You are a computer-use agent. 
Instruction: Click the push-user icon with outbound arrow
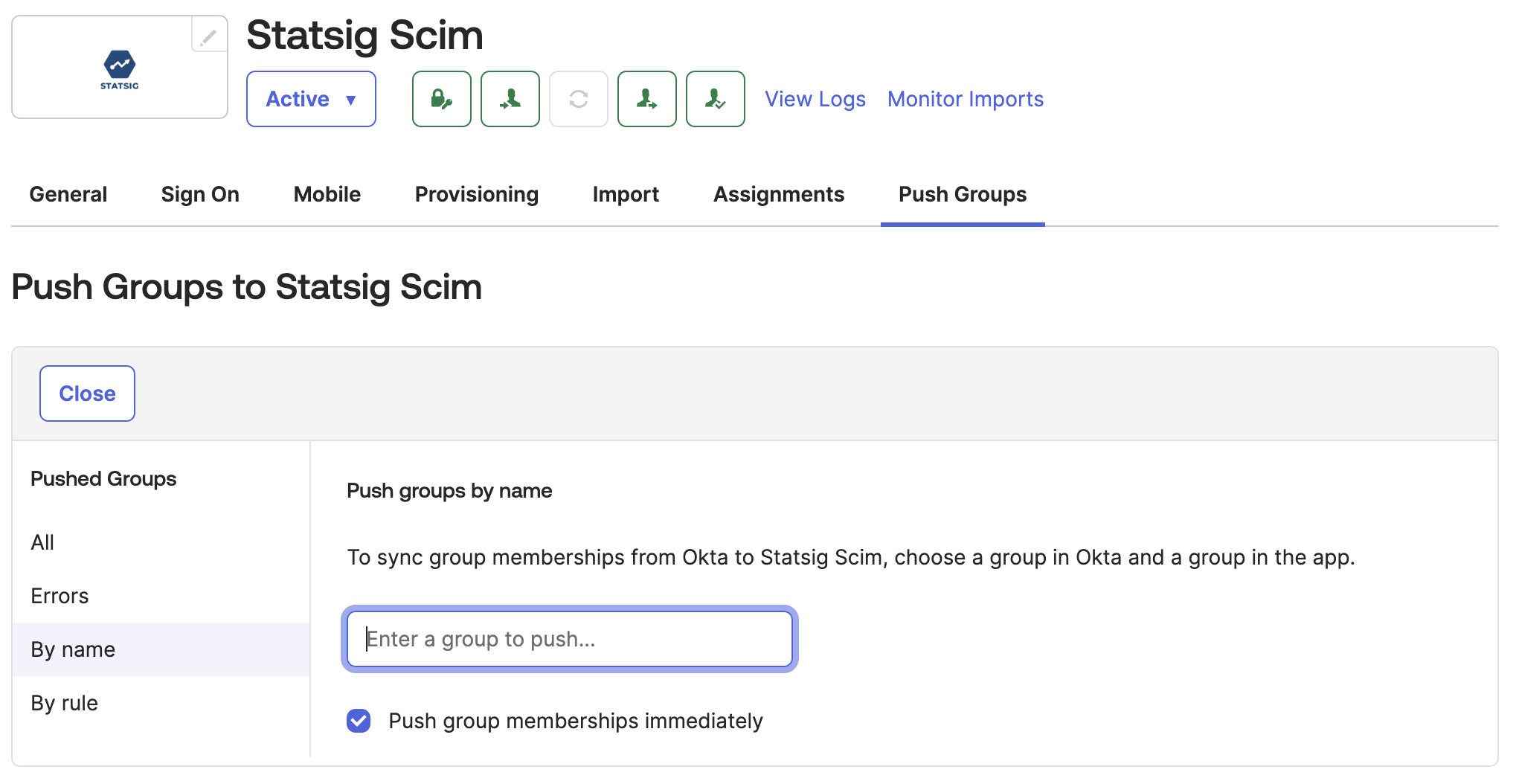[x=646, y=99]
